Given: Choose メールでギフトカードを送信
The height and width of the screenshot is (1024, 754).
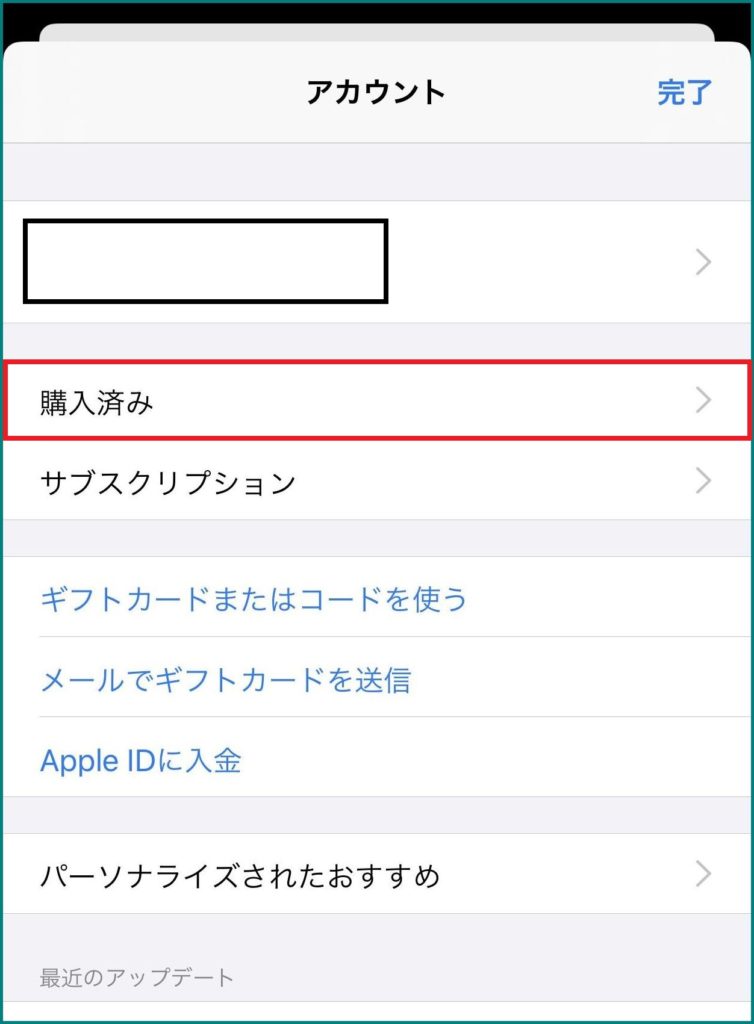Looking at the screenshot, I should 225,680.
